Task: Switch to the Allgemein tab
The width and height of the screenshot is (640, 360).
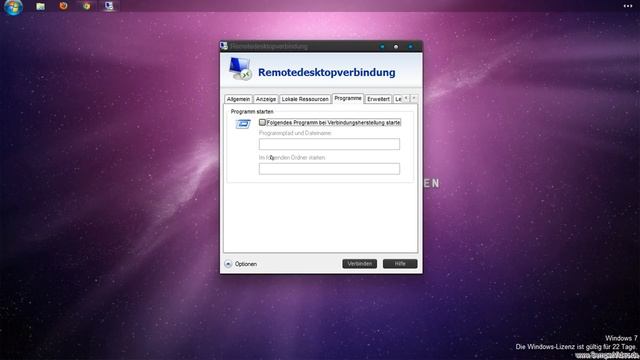Action: pos(238,99)
